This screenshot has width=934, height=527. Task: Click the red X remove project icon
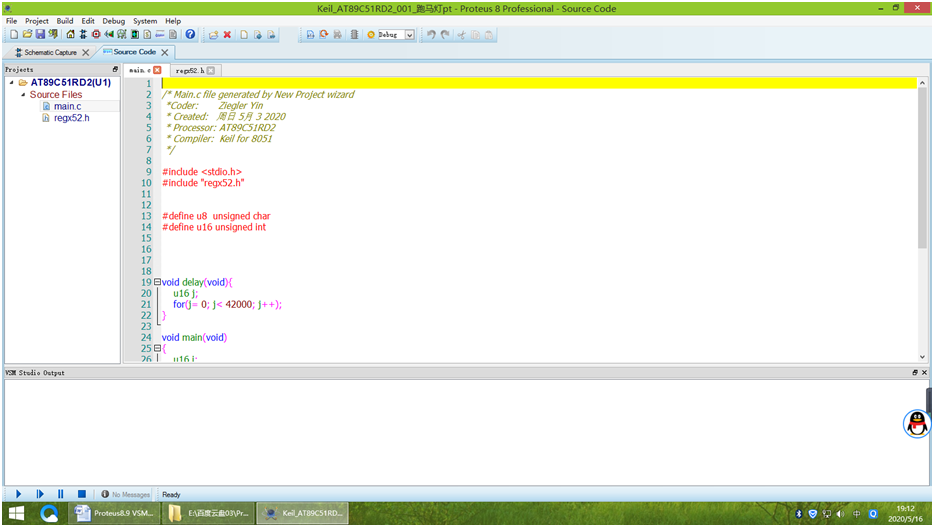[x=227, y=35]
